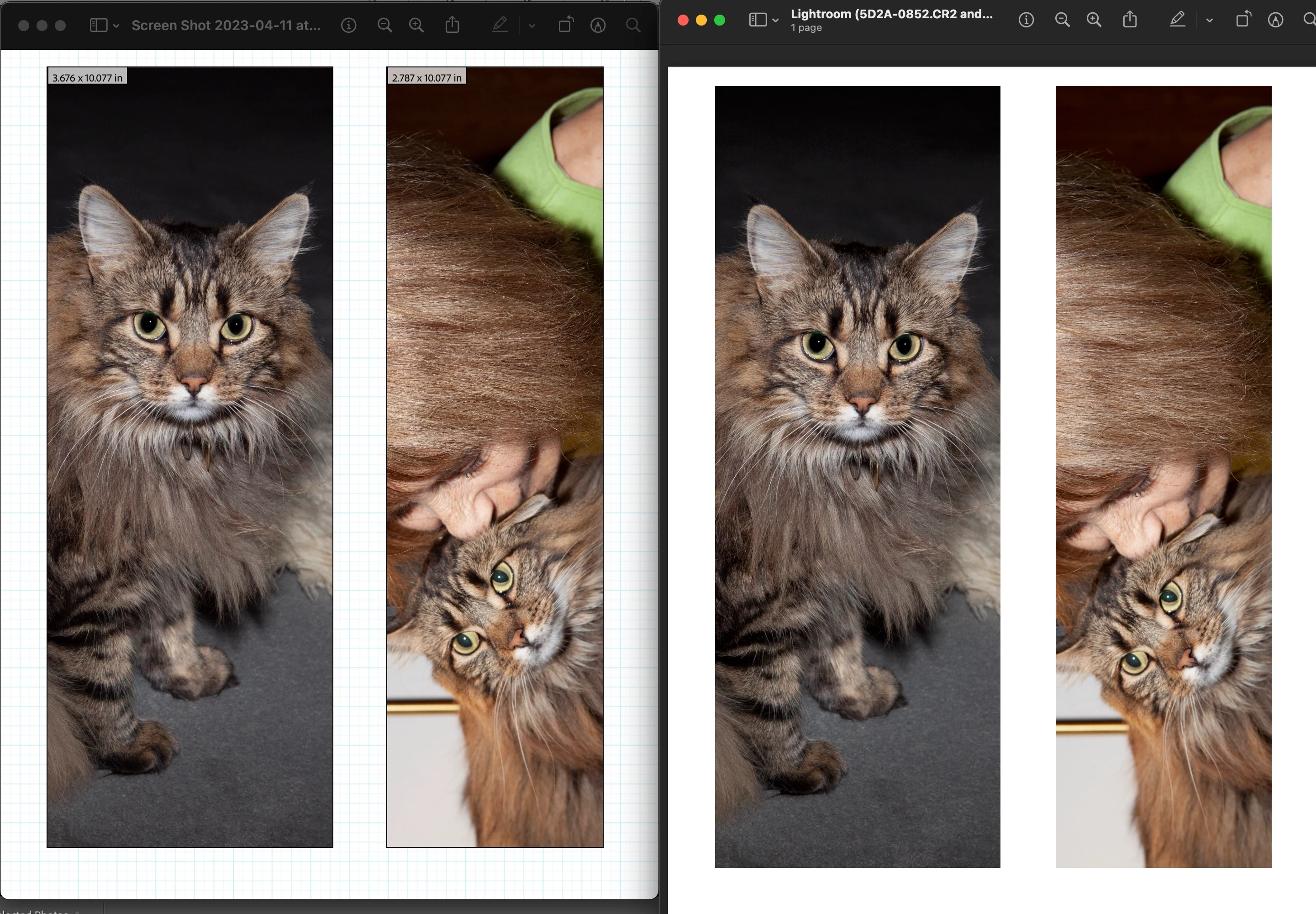Open highlight color dropdown in Lightroom window

coord(1210,20)
